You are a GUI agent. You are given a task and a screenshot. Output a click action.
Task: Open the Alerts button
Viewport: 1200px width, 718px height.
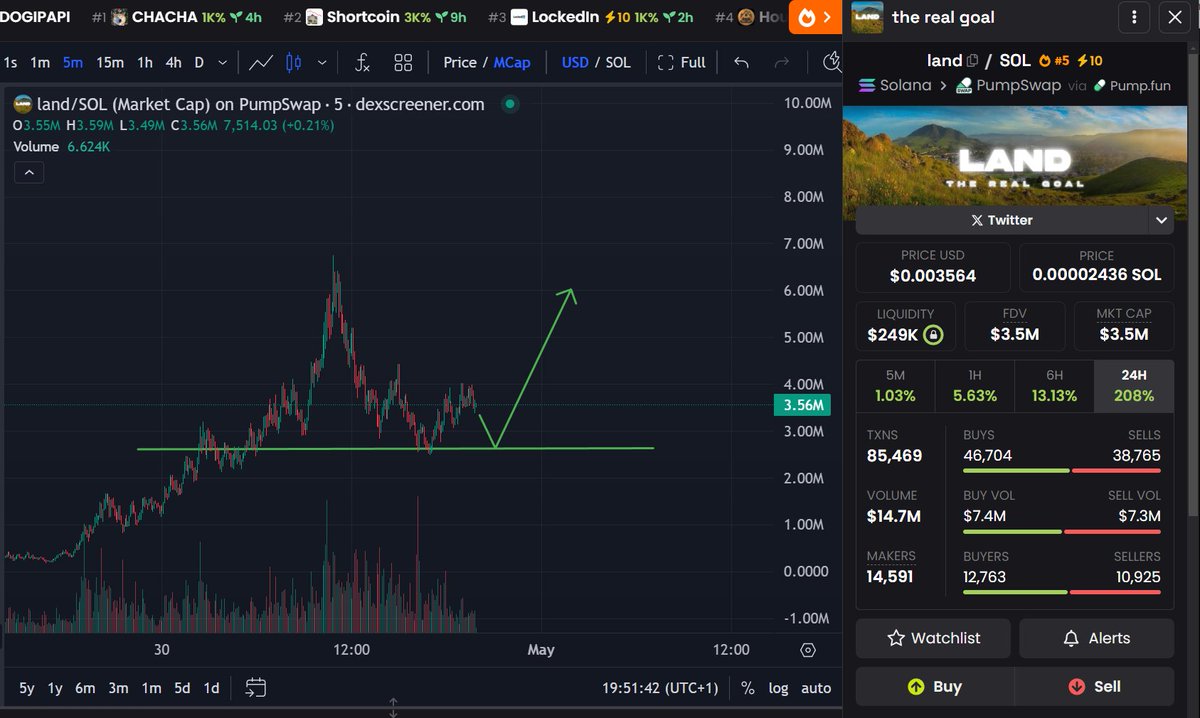pyautogui.click(x=1096, y=638)
